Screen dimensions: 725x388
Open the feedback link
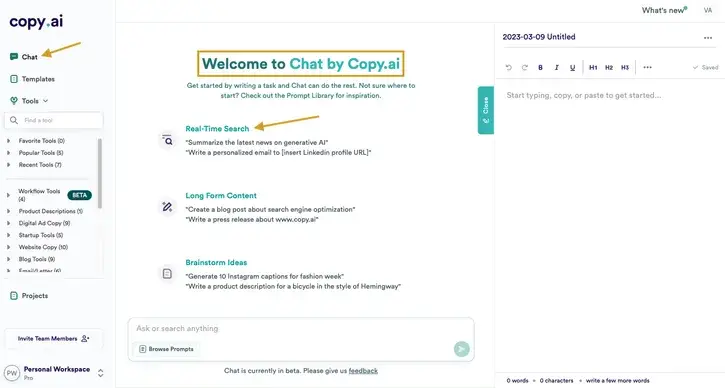[363, 371]
